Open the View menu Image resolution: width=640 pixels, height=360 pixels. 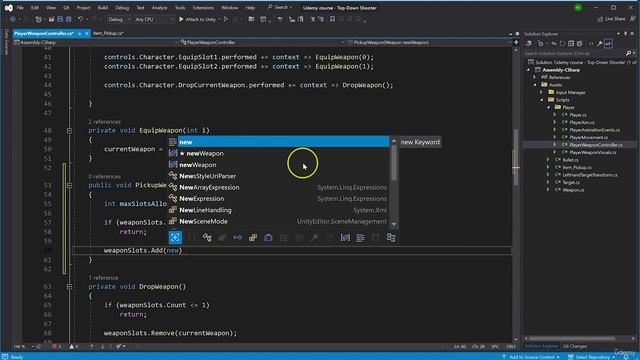point(51,8)
